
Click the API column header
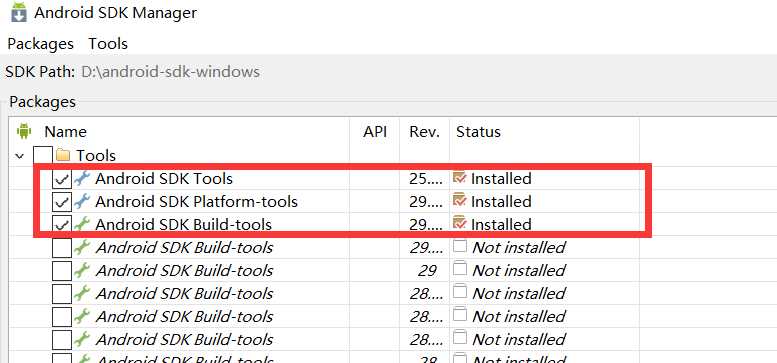coord(375,132)
